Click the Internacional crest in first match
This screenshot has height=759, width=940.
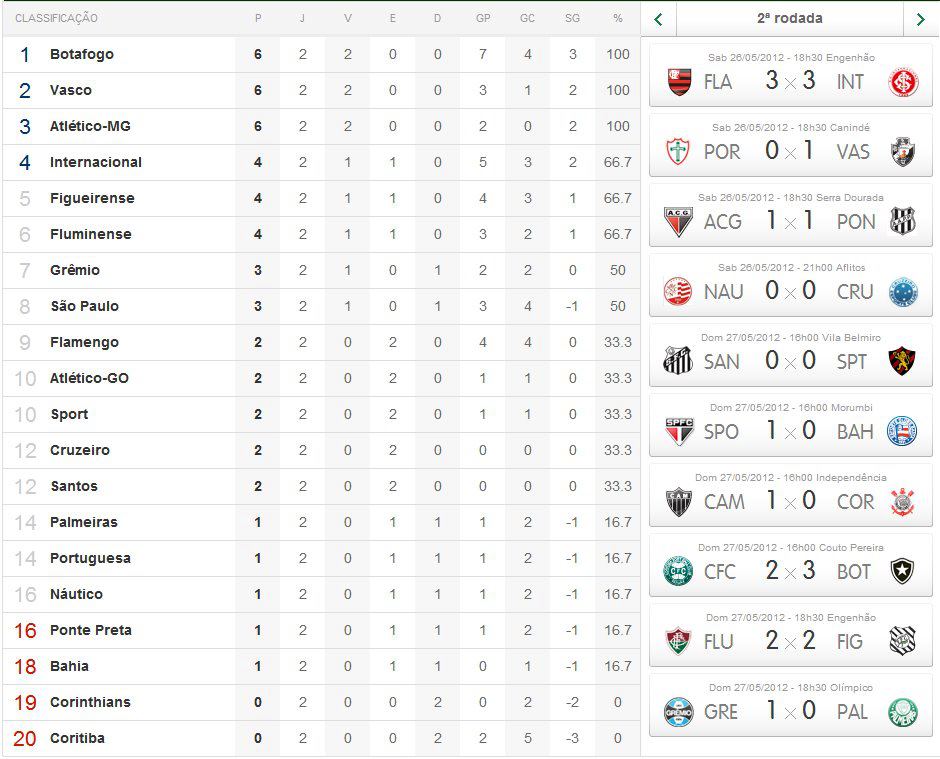[x=903, y=82]
